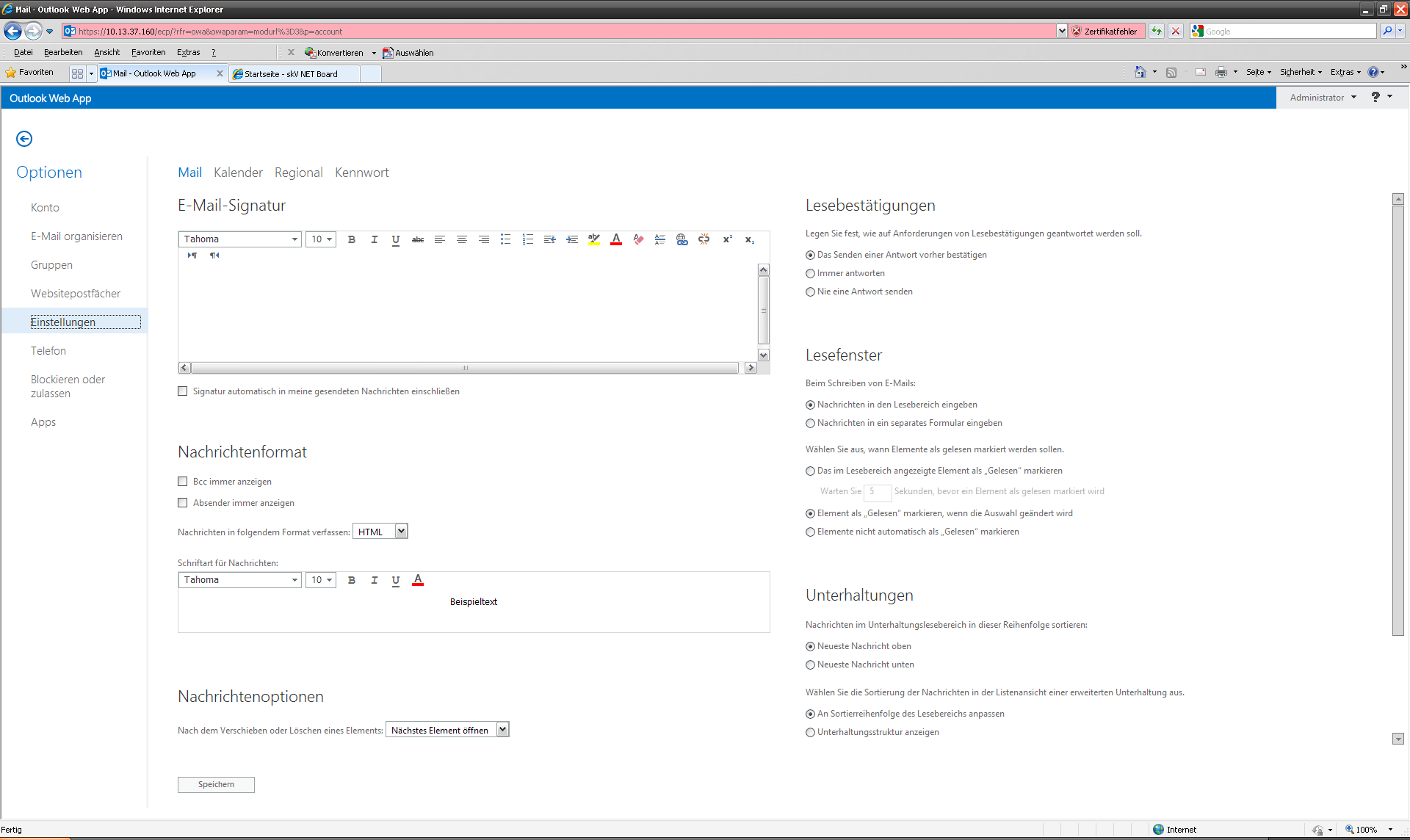Click the clear formatting eraser icon
The image size is (1410, 840).
[x=638, y=239]
